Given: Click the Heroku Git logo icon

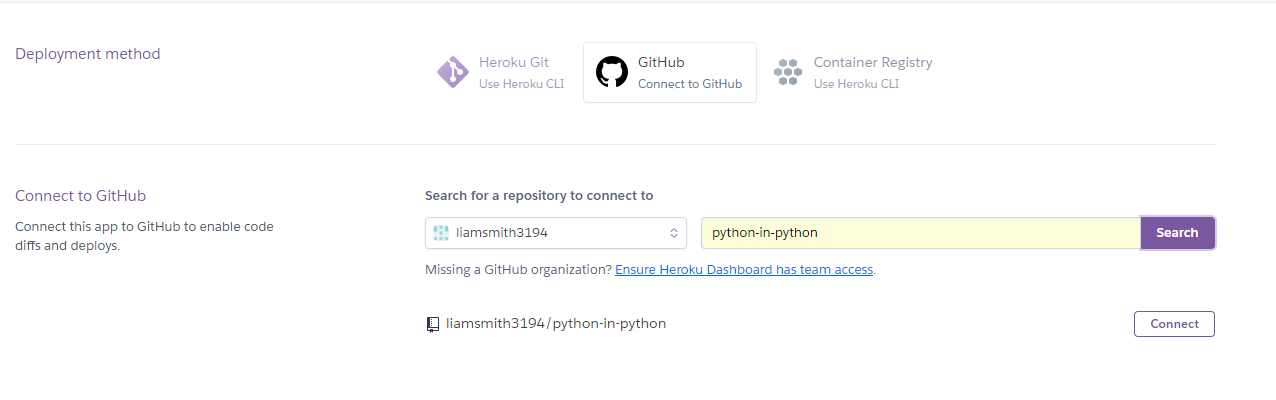Looking at the screenshot, I should (x=453, y=73).
